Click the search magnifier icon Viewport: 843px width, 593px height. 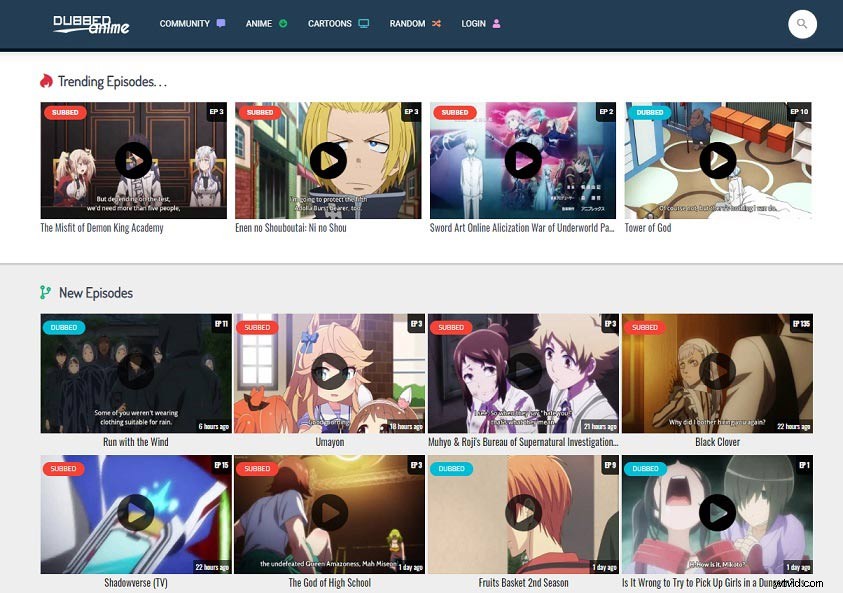(802, 24)
